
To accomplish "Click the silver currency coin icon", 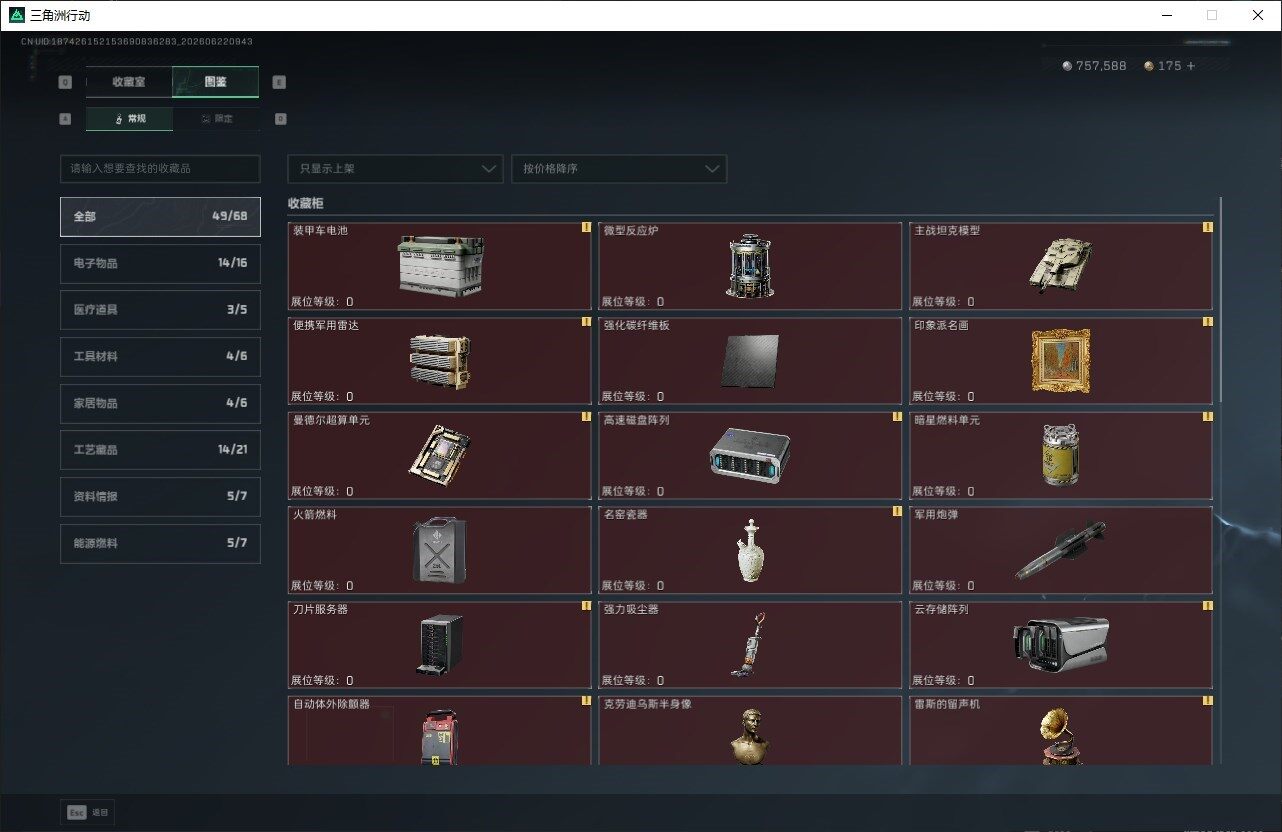I will pyautogui.click(x=1067, y=66).
